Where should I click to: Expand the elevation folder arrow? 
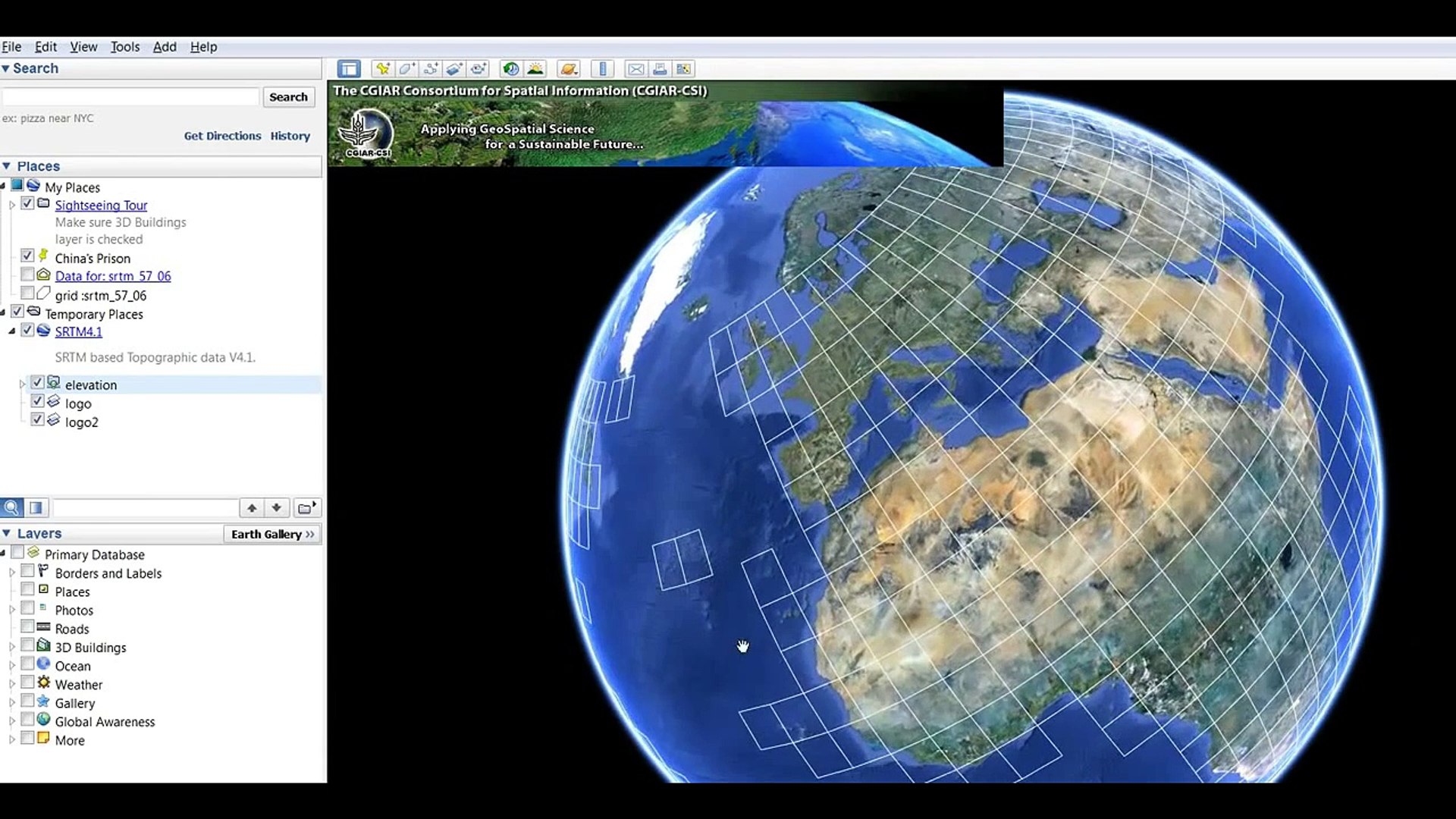coord(22,384)
